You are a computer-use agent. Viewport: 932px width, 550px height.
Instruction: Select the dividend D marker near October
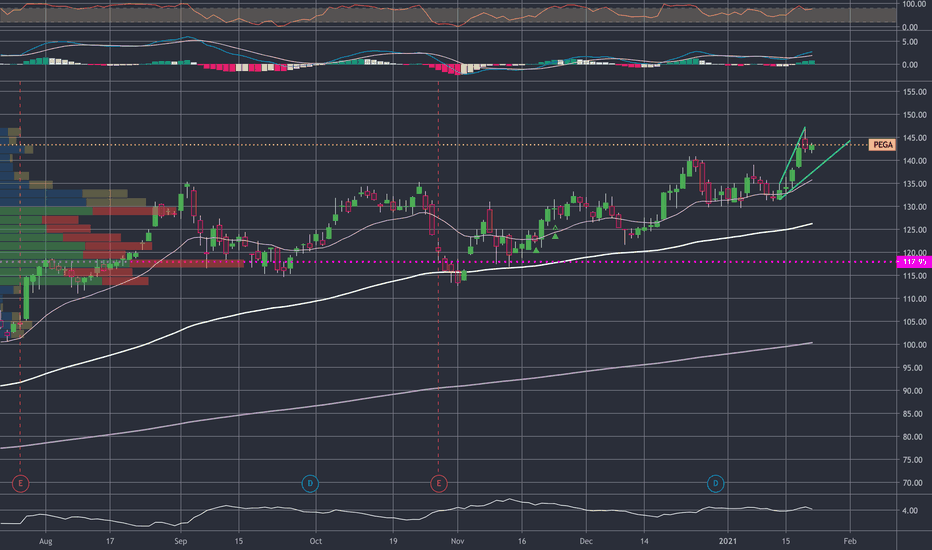point(310,483)
